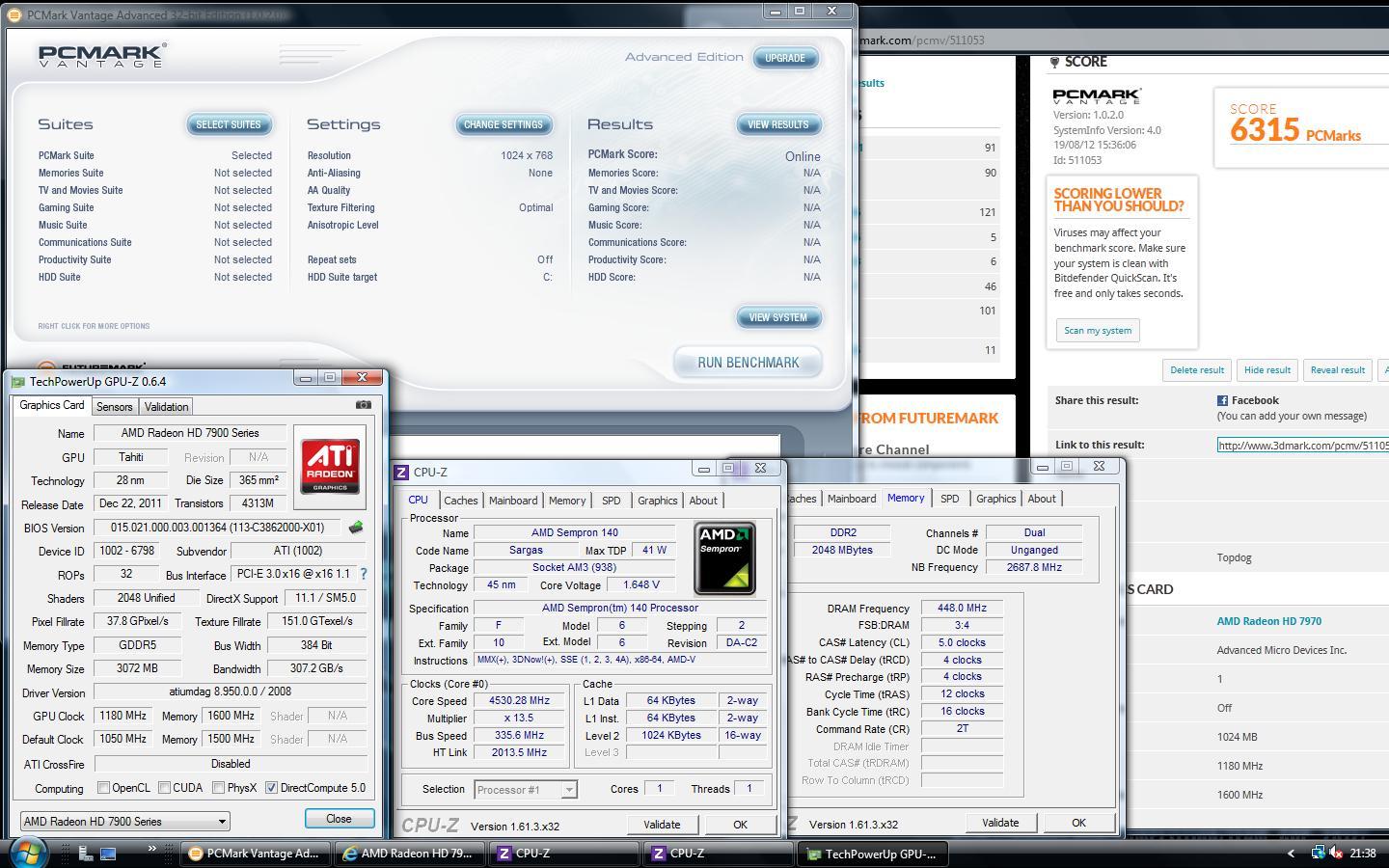Switch to PCMark Vantage taskbar button
The height and width of the screenshot is (868, 1389).
(257, 854)
